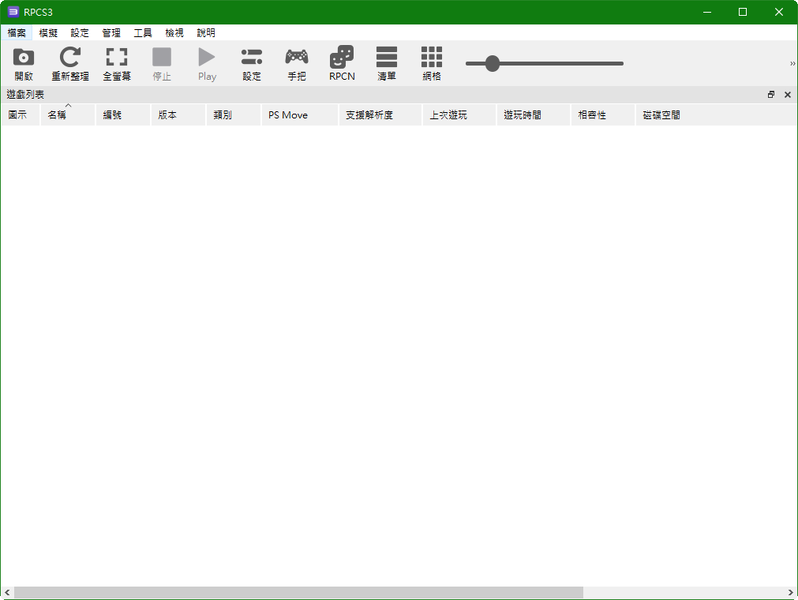The height and width of the screenshot is (600, 798).
Task: Expand the toolbar overflow chevron
Action: point(792,64)
